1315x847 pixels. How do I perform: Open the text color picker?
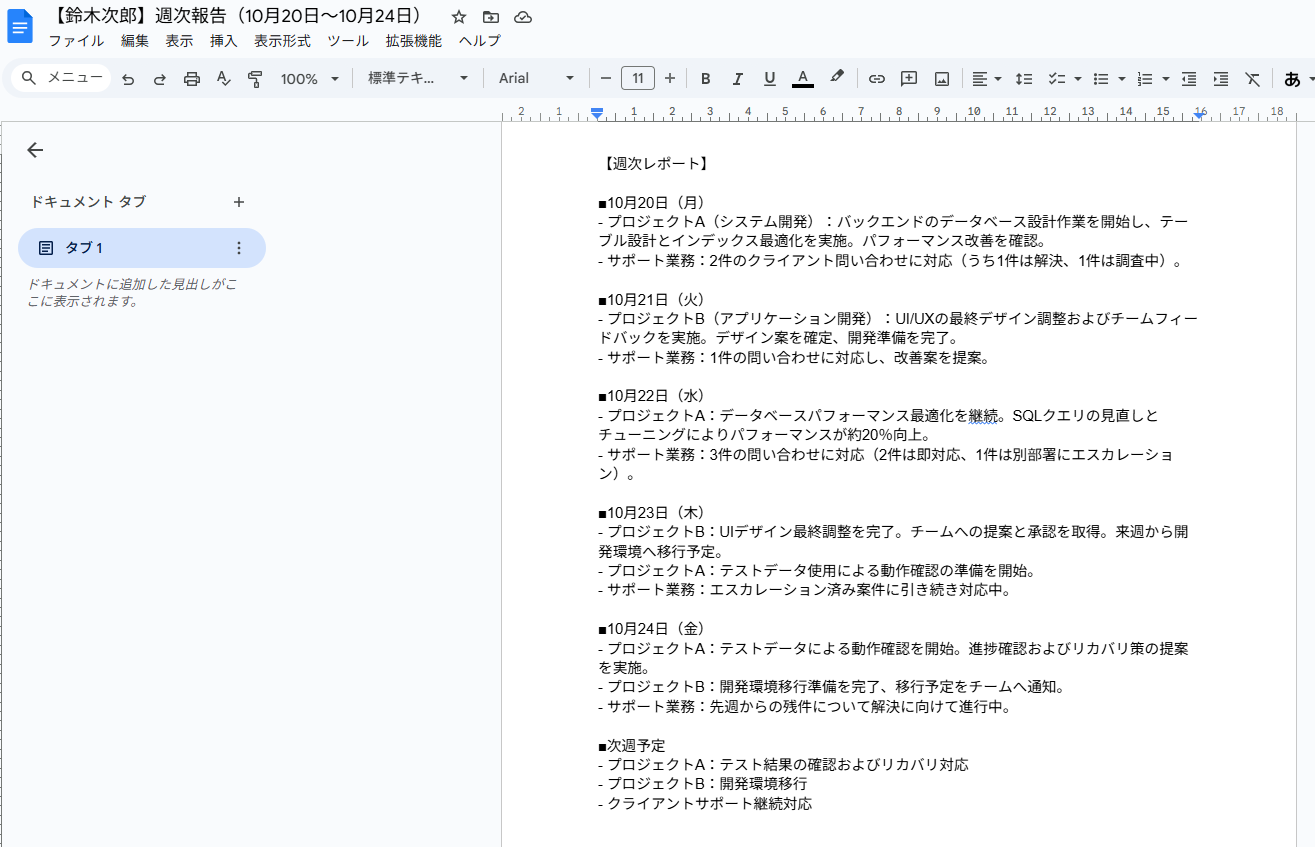tap(802, 79)
